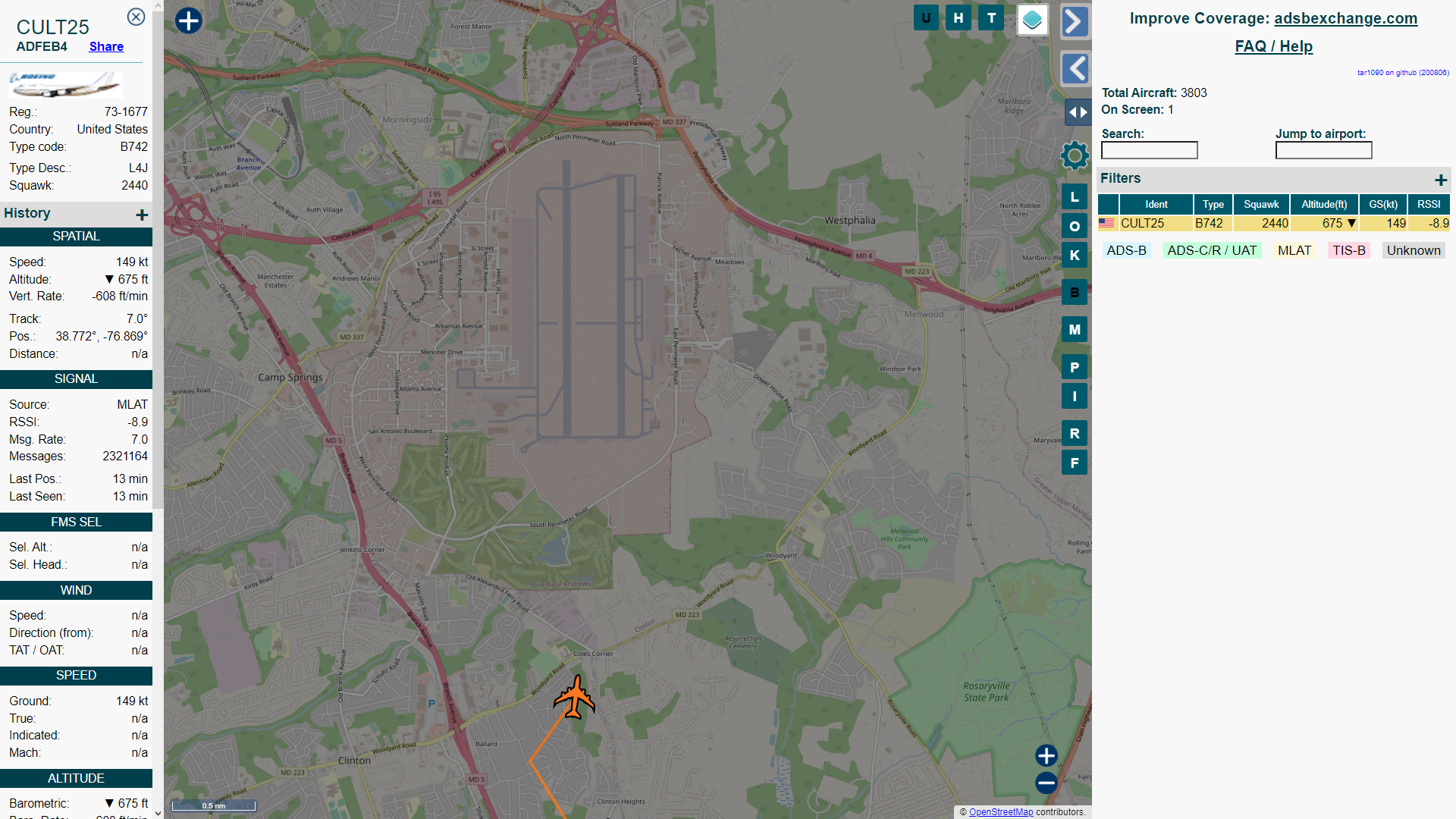Click the FMS SEL section header
Image resolution: width=1456 pixels, height=819 pixels.
click(76, 522)
